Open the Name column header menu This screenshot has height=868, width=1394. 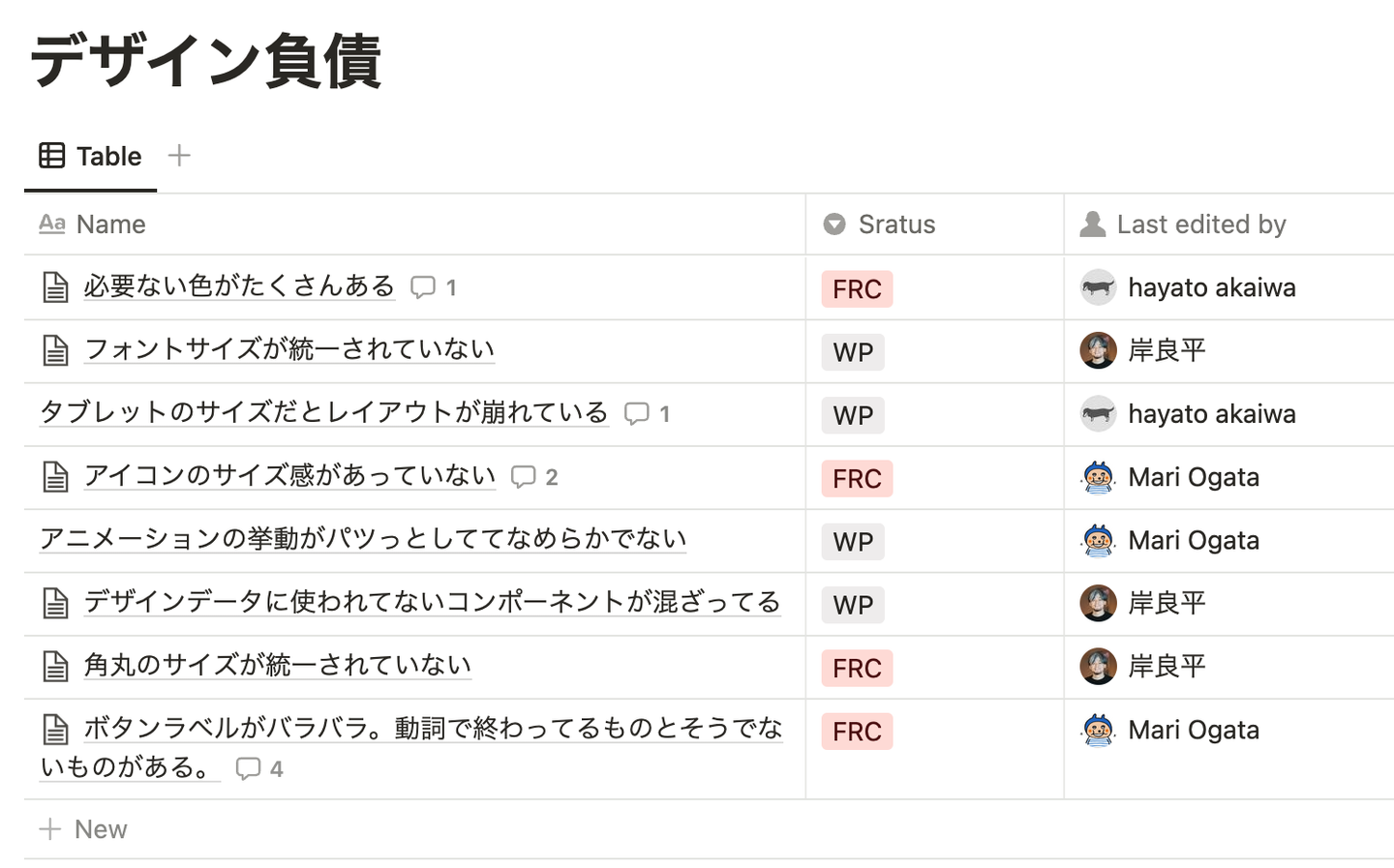point(111,224)
